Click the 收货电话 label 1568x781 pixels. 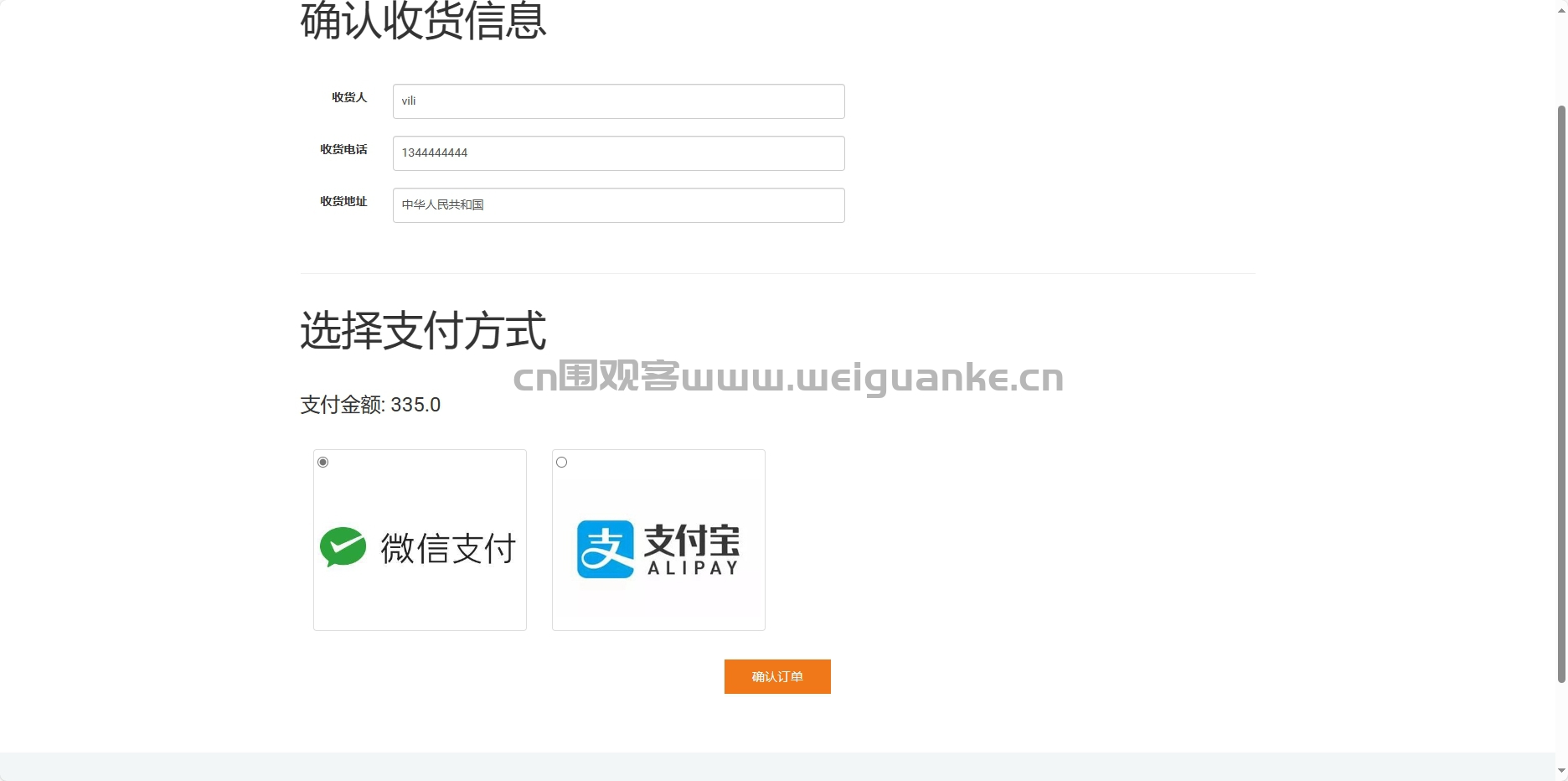[x=343, y=149]
